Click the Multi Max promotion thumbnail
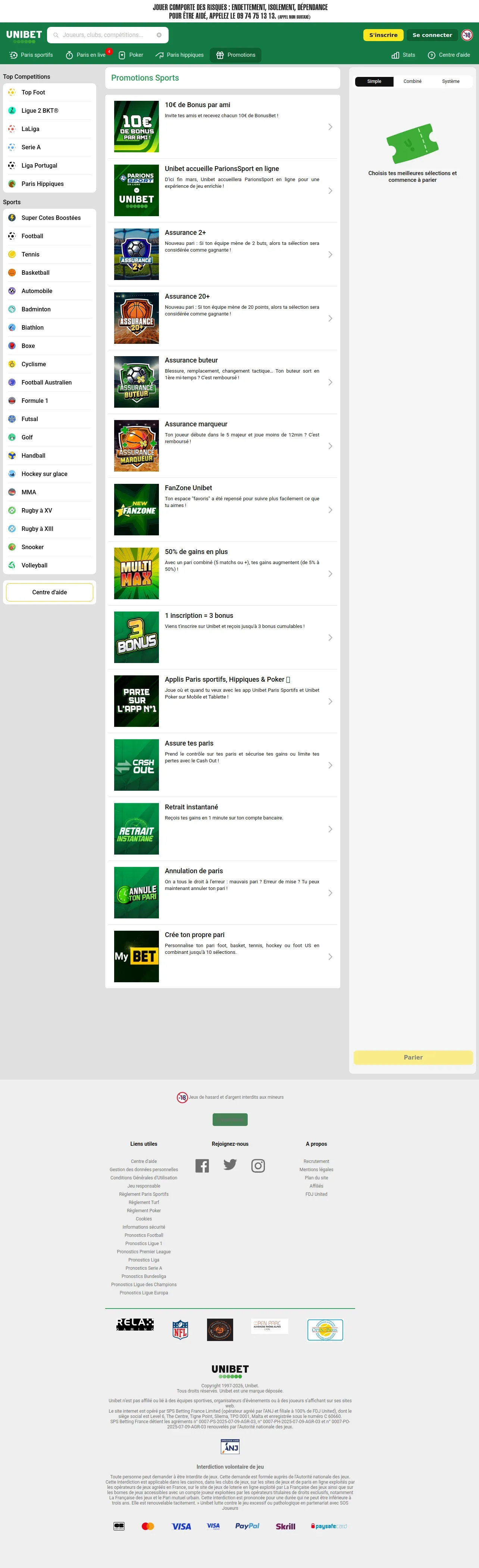 point(137,573)
